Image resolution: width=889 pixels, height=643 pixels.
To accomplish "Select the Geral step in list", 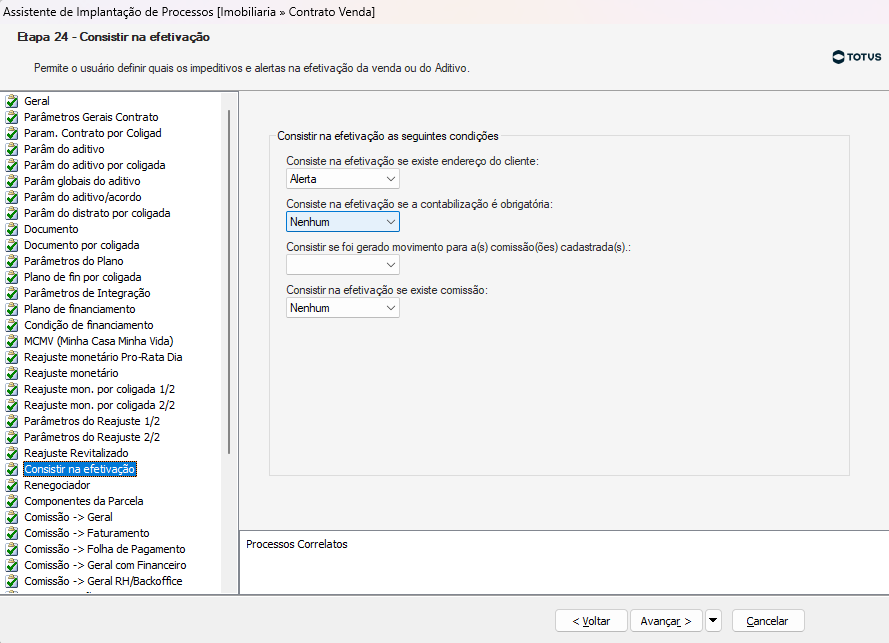I will pyautogui.click(x=37, y=101).
